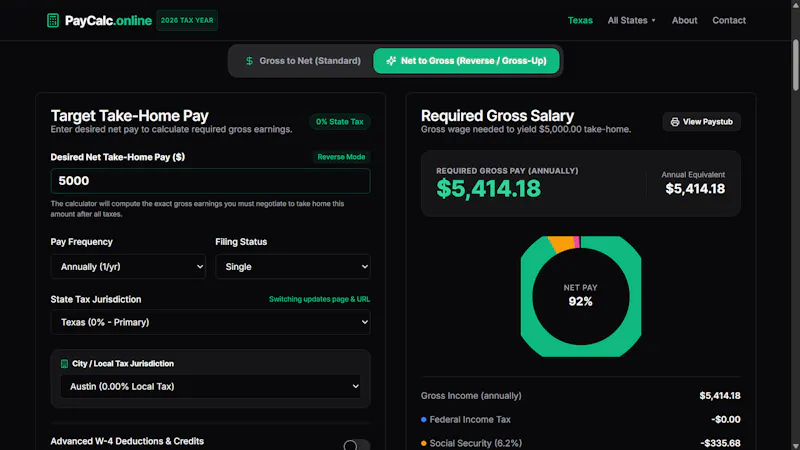This screenshot has width=800, height=450.
Task: Toggle Advanced W-4 Deductions & Credits switch
Action: click(356, 445)
